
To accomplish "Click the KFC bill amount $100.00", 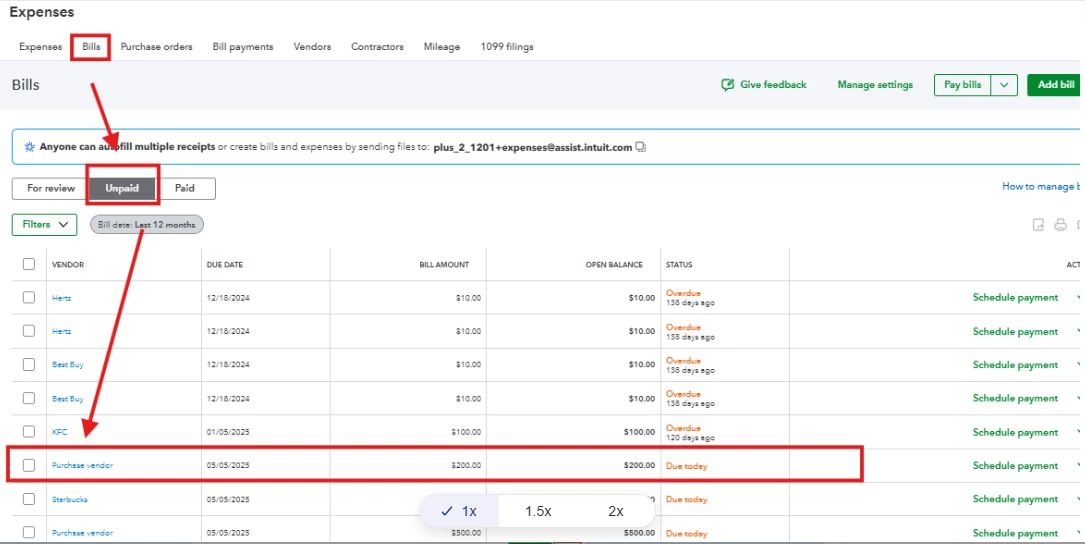I will point(466,432).
